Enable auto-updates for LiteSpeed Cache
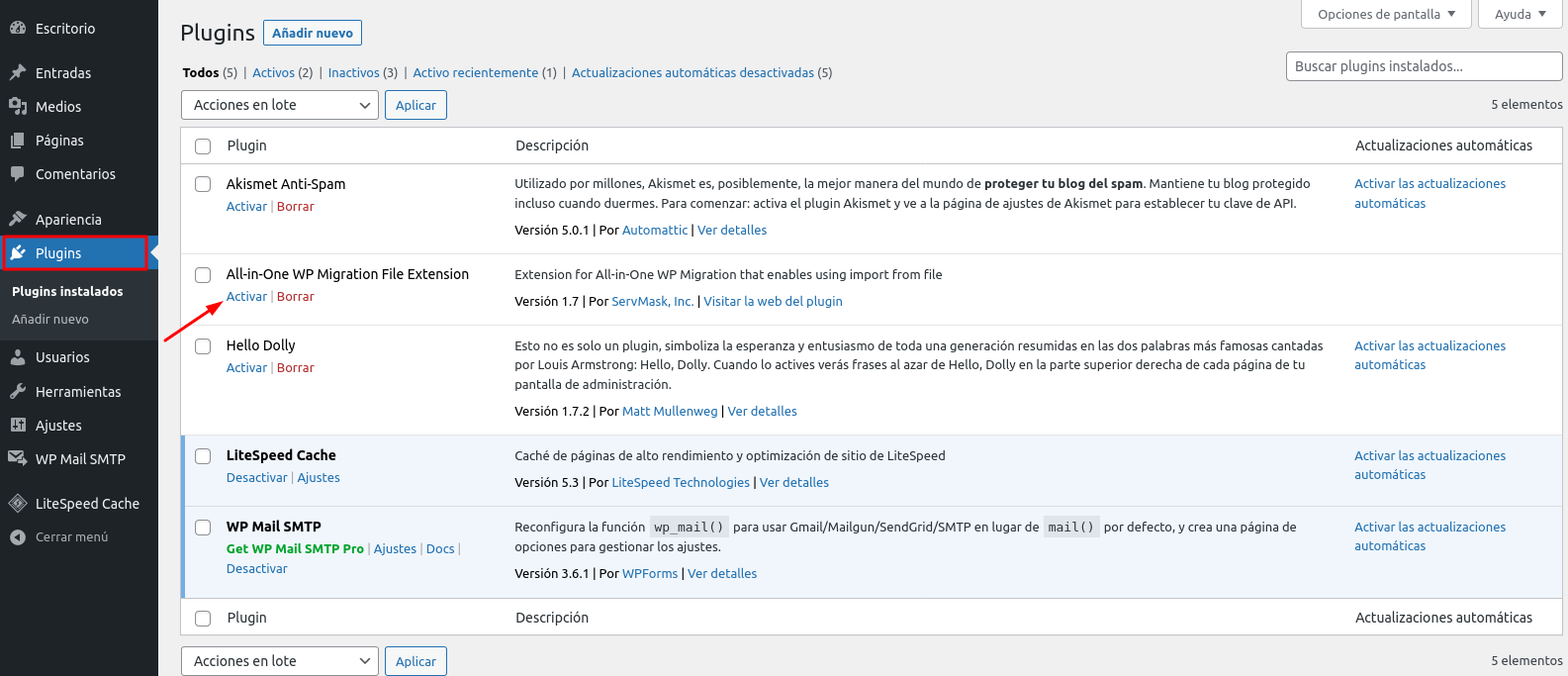Image resolution: width=1568 pixels, height=676 pixels. click(1430, 465)
